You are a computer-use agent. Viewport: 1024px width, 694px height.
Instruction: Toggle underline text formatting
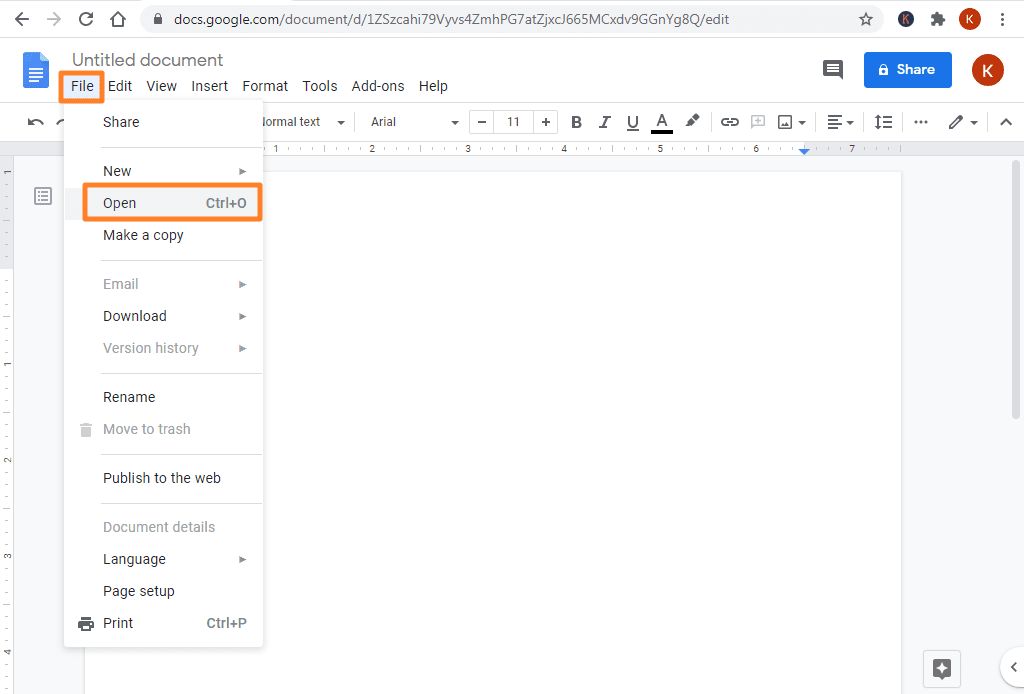[632, 122]
